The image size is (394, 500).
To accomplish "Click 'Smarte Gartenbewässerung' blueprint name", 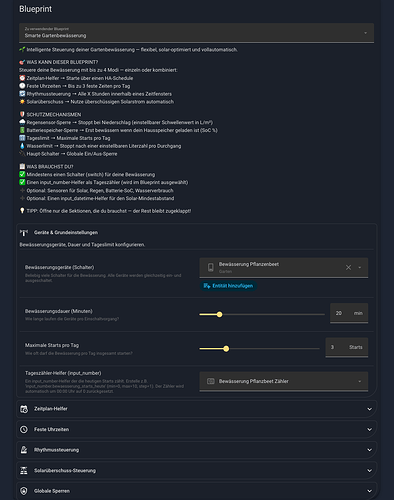I will [x=55, y=35].
